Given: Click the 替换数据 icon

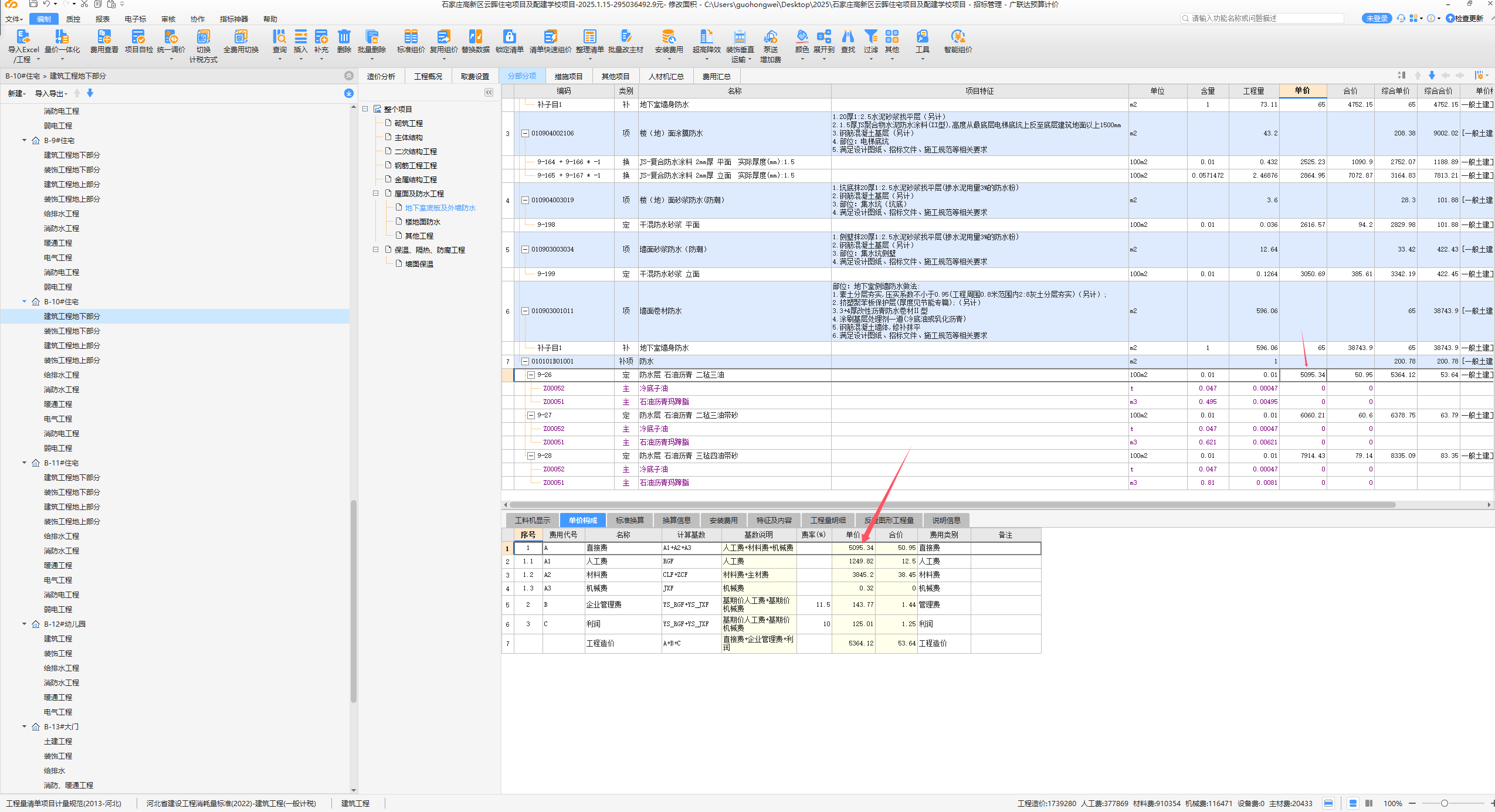Looking at the screenshot, I should click(x=475, y=37).
